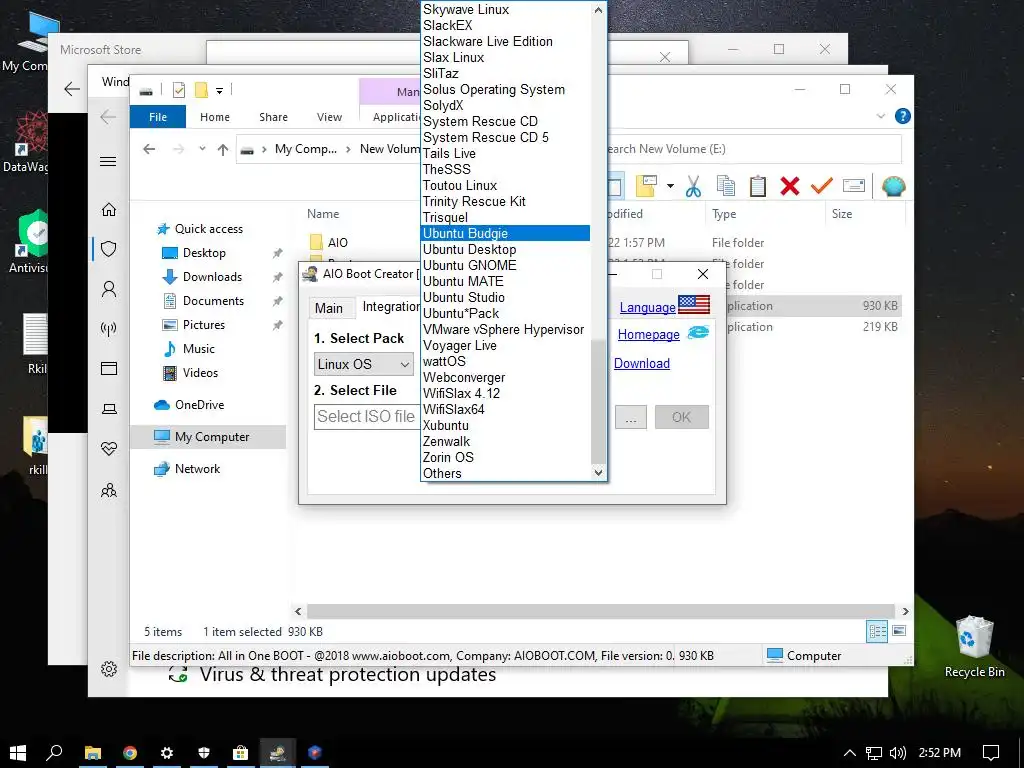Expand the Explorer ribbon chevron
Viewport: 1024px width, 768px height.
click(880, 116)
